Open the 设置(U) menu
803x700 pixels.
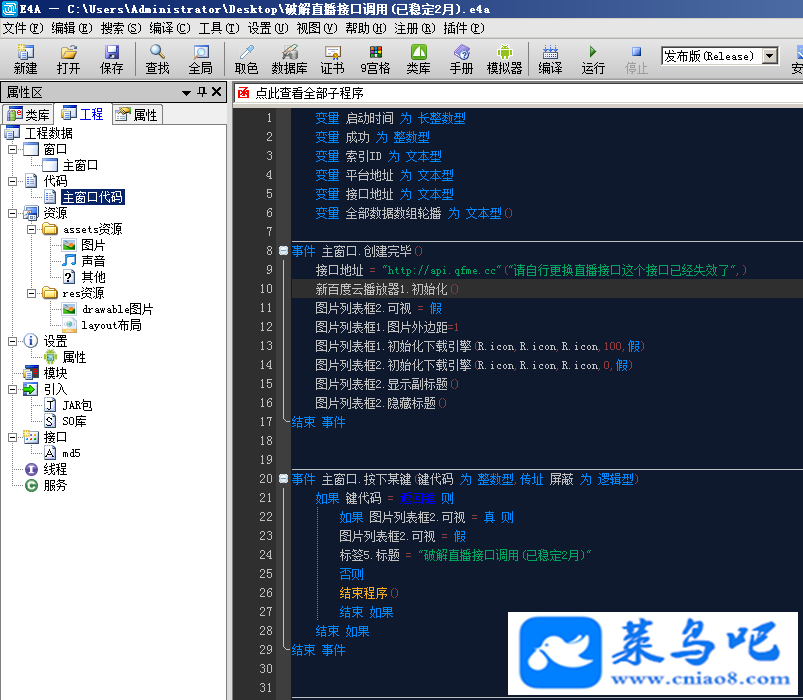click(x=268, y=28)
